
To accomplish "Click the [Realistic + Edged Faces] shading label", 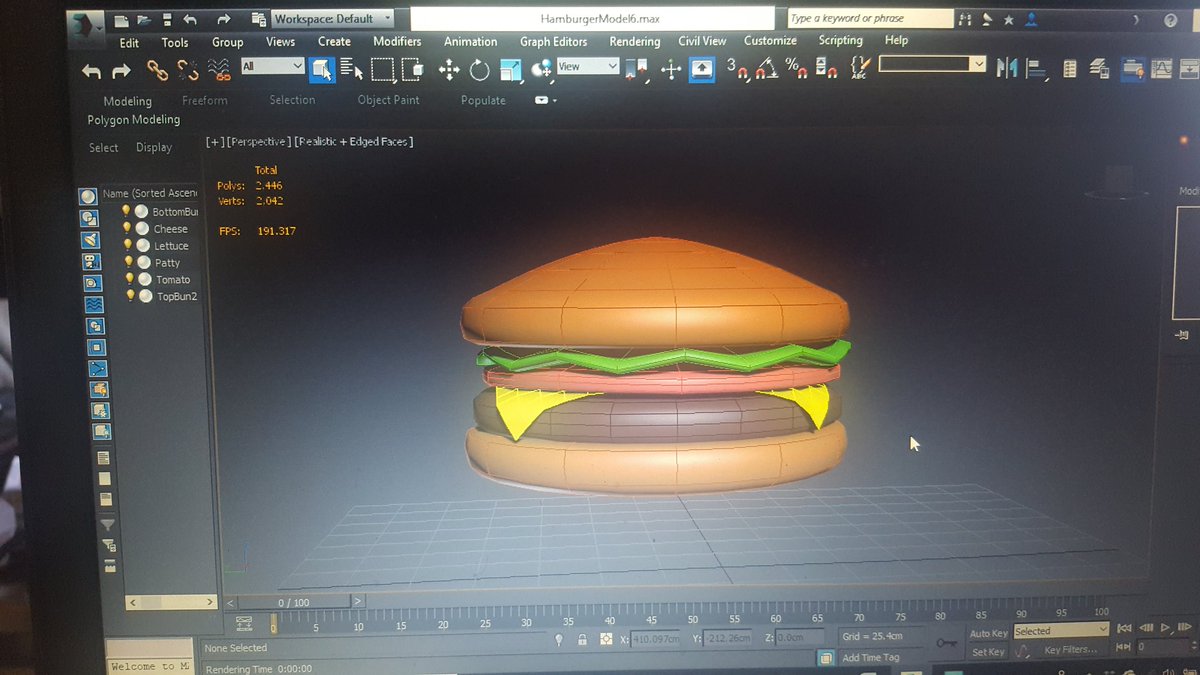I will [354, 142].
